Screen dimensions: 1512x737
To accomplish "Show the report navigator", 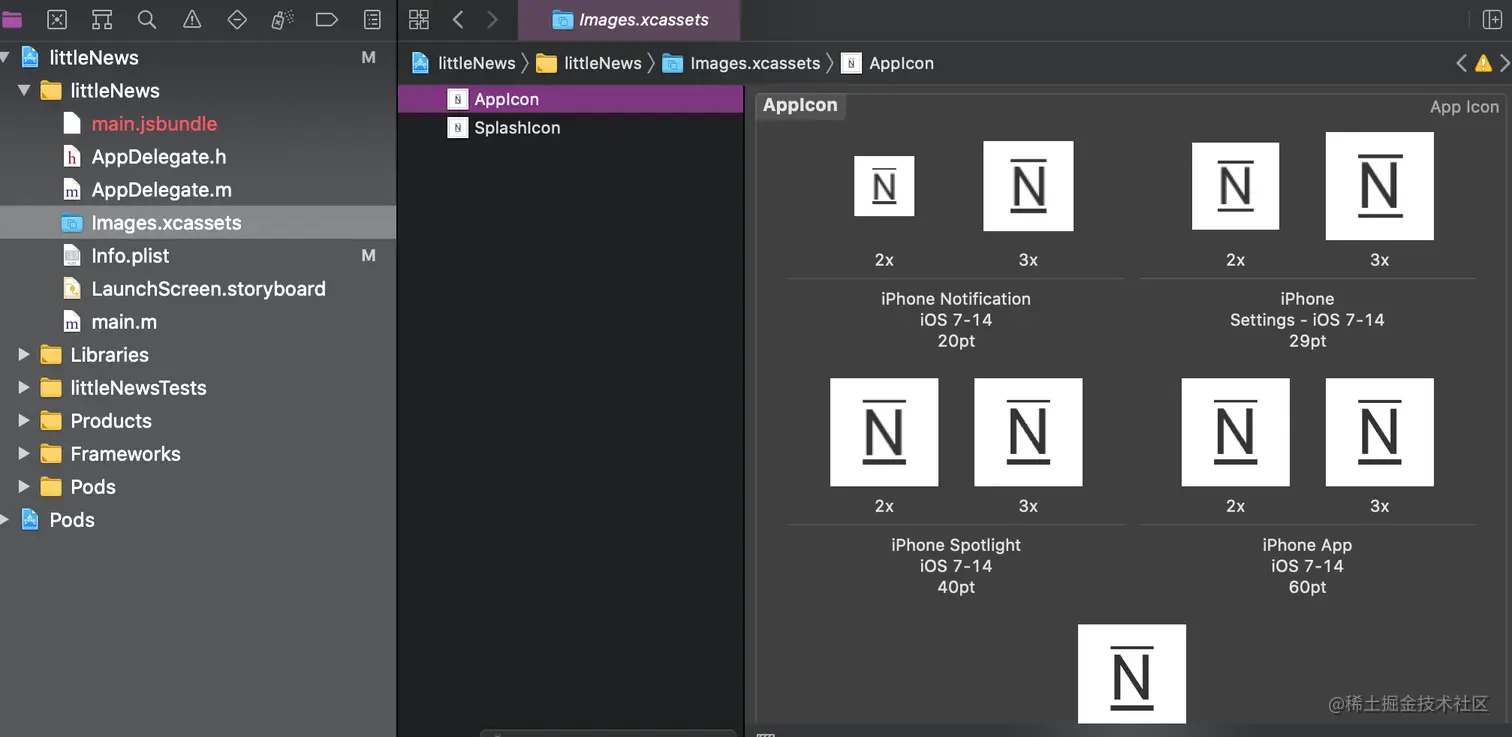I will pyautogui.click(x=372, y=20).
